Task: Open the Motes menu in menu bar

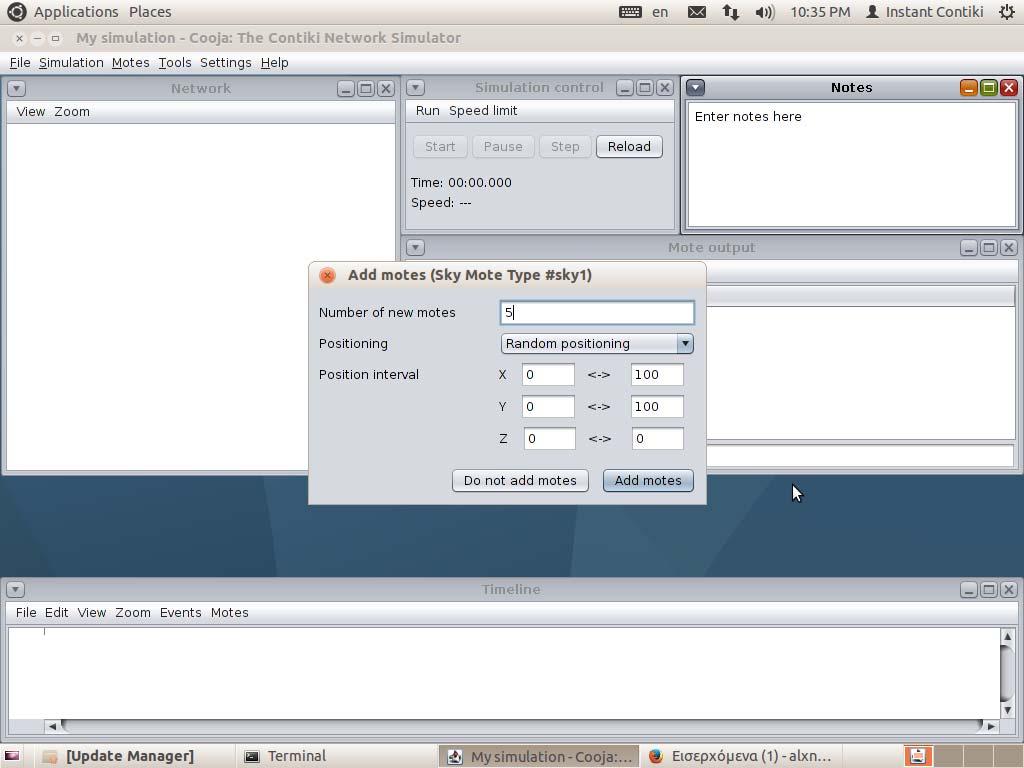Action: pyautogui.click(x=131, y=63)
